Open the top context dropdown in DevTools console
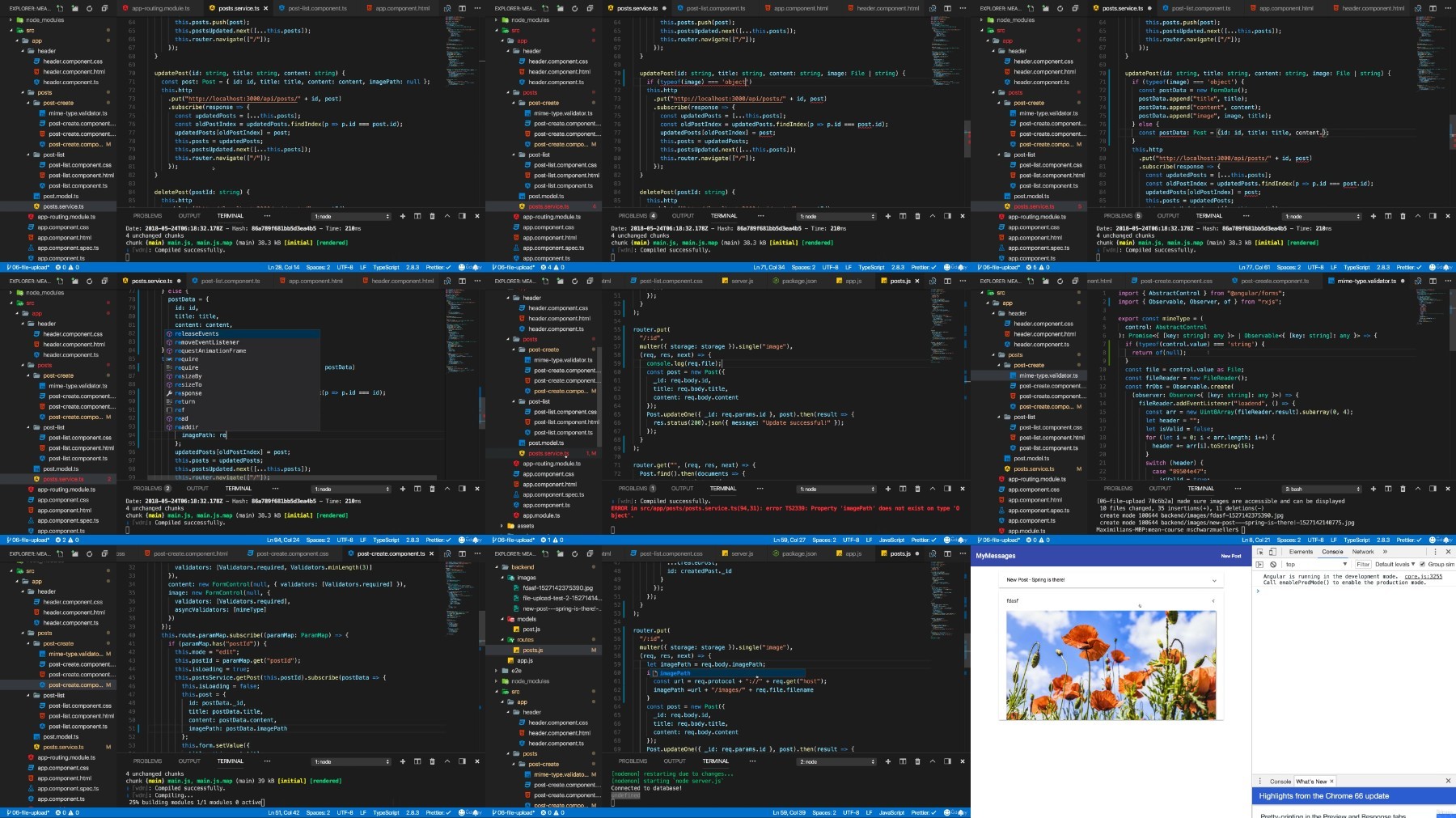This screenshot has height=818, width=1456. pos(1316,564)
